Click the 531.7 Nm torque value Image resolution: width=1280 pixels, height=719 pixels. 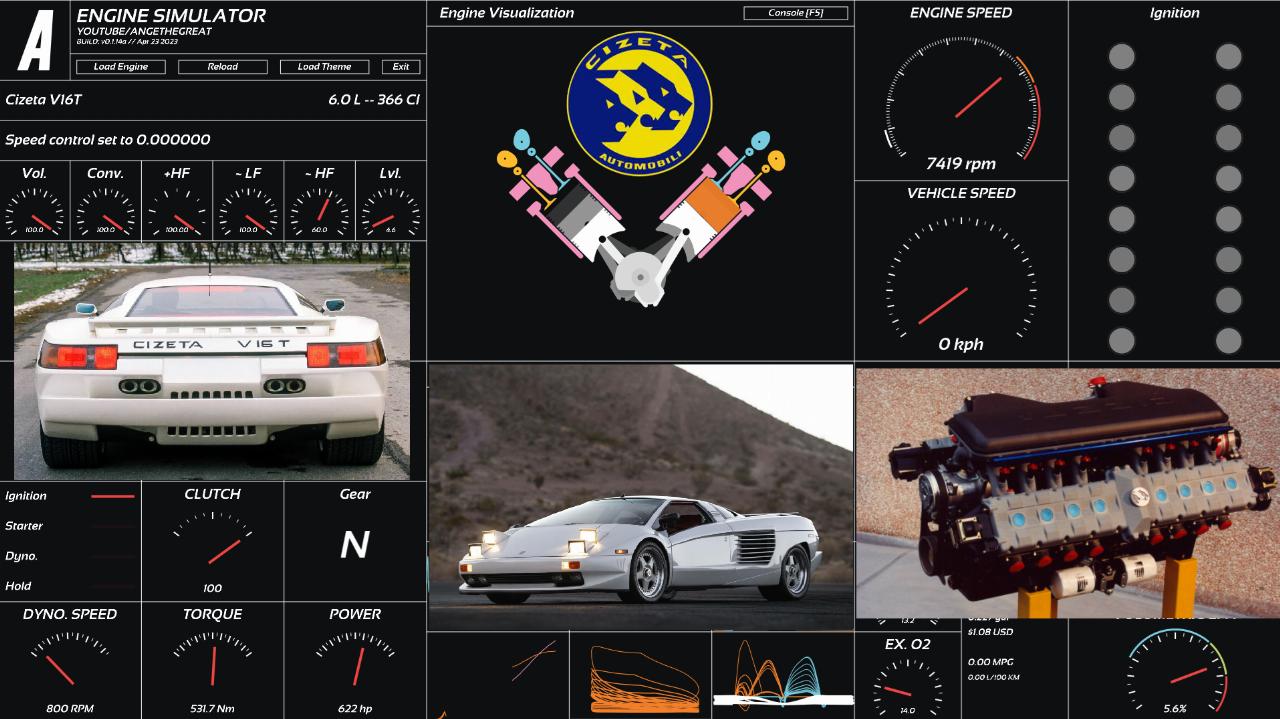[x=212, y=709]
